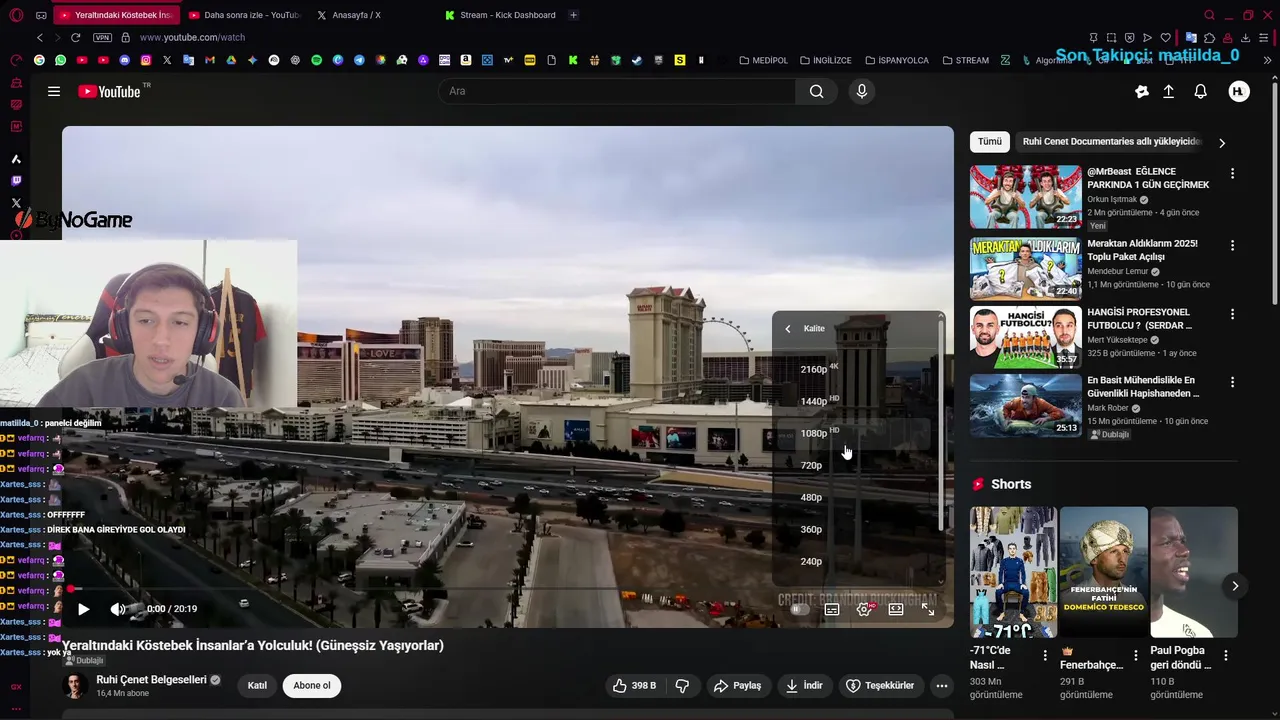Open Spotify bookmark icon
The height and width of the screenshot is (720, 1280).
pos(317,60)
